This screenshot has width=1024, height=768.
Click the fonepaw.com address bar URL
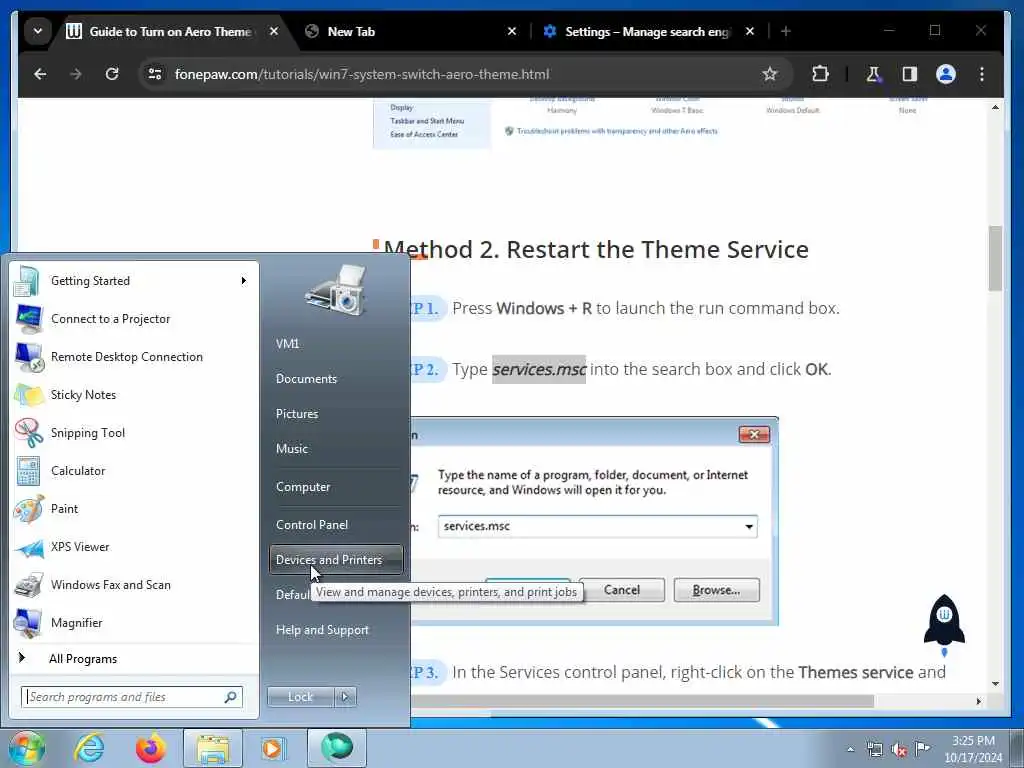coord(362,74)
